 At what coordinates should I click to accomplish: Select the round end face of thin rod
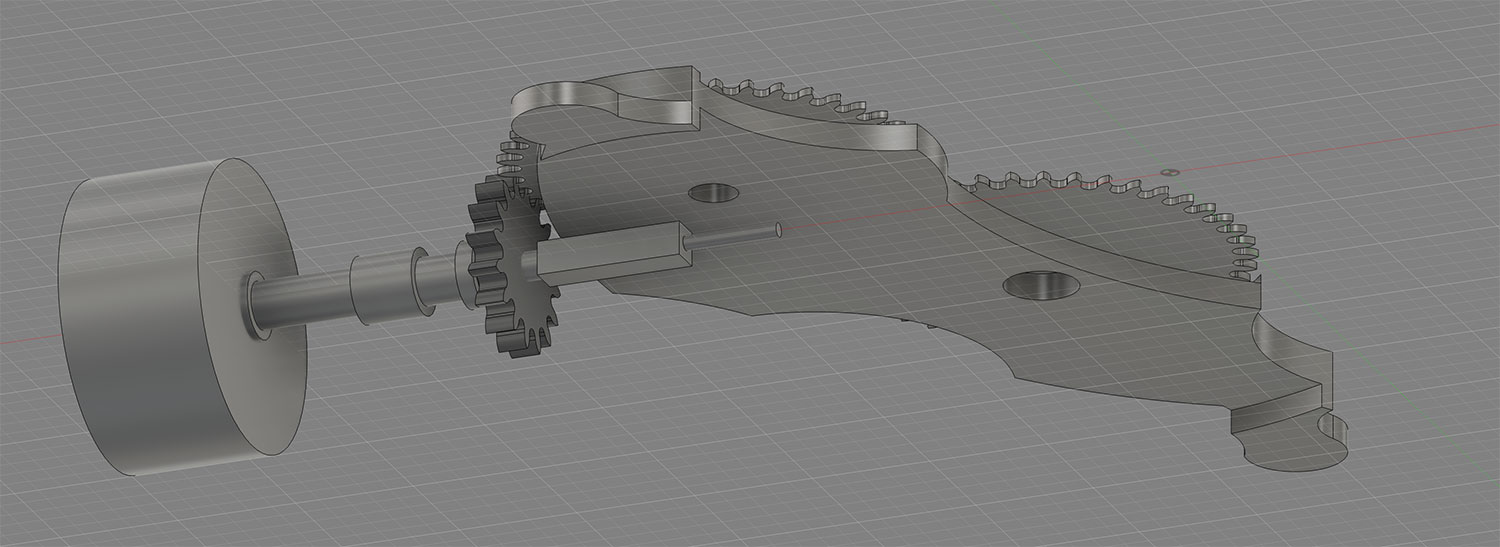(x=779, y=230)
